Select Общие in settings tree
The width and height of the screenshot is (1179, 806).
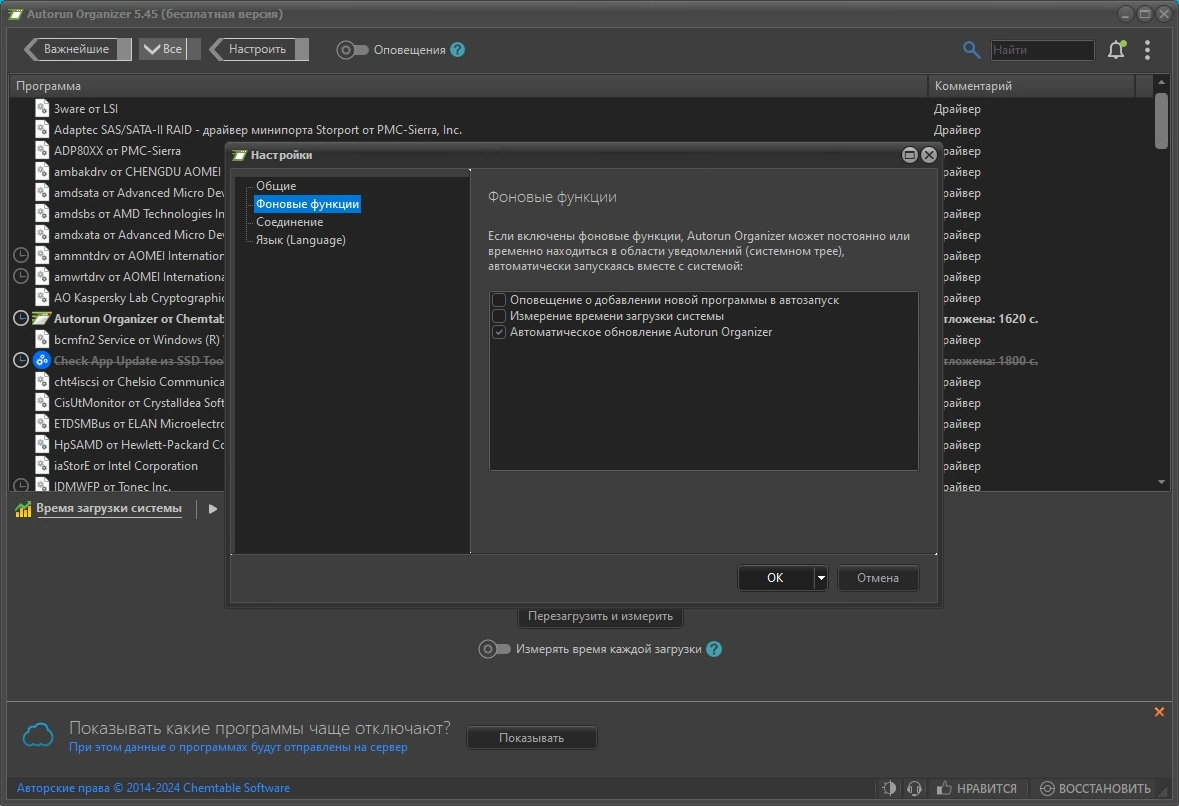click(x=276, y=186)
